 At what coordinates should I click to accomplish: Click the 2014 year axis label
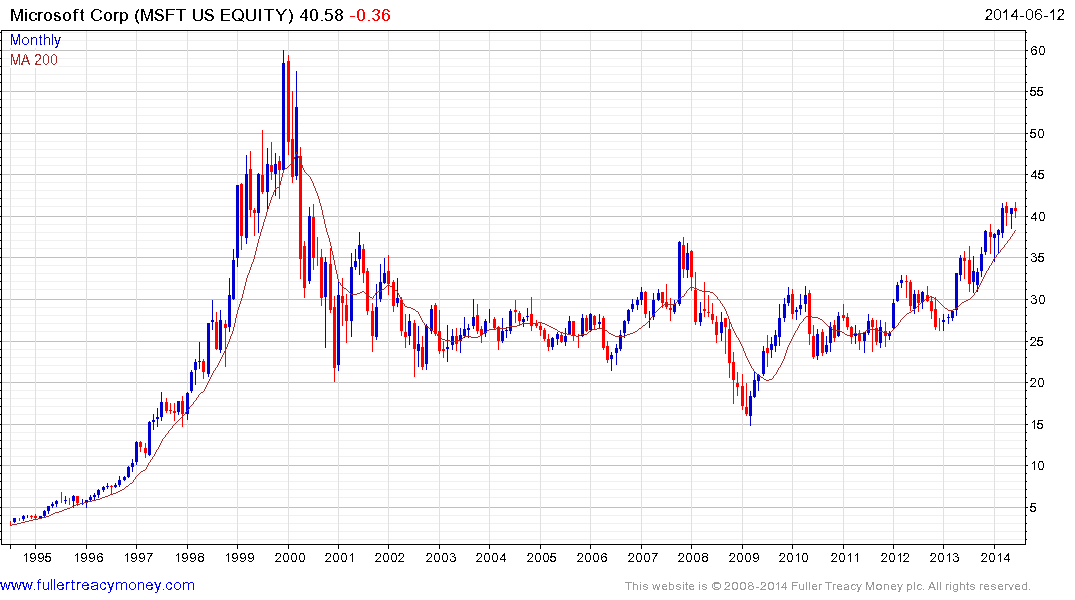pos(995,557)
